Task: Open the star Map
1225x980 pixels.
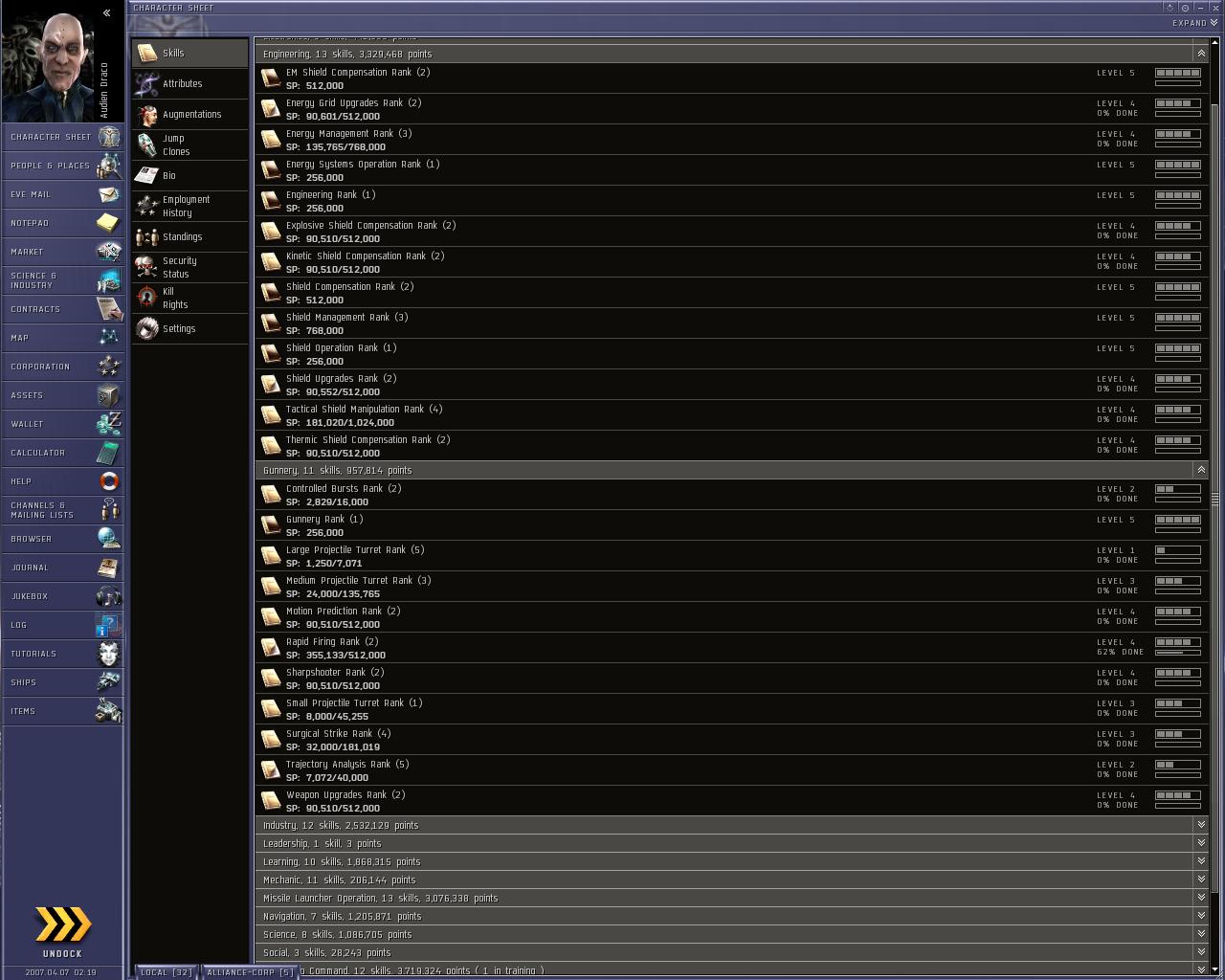Action: point(62,338)
